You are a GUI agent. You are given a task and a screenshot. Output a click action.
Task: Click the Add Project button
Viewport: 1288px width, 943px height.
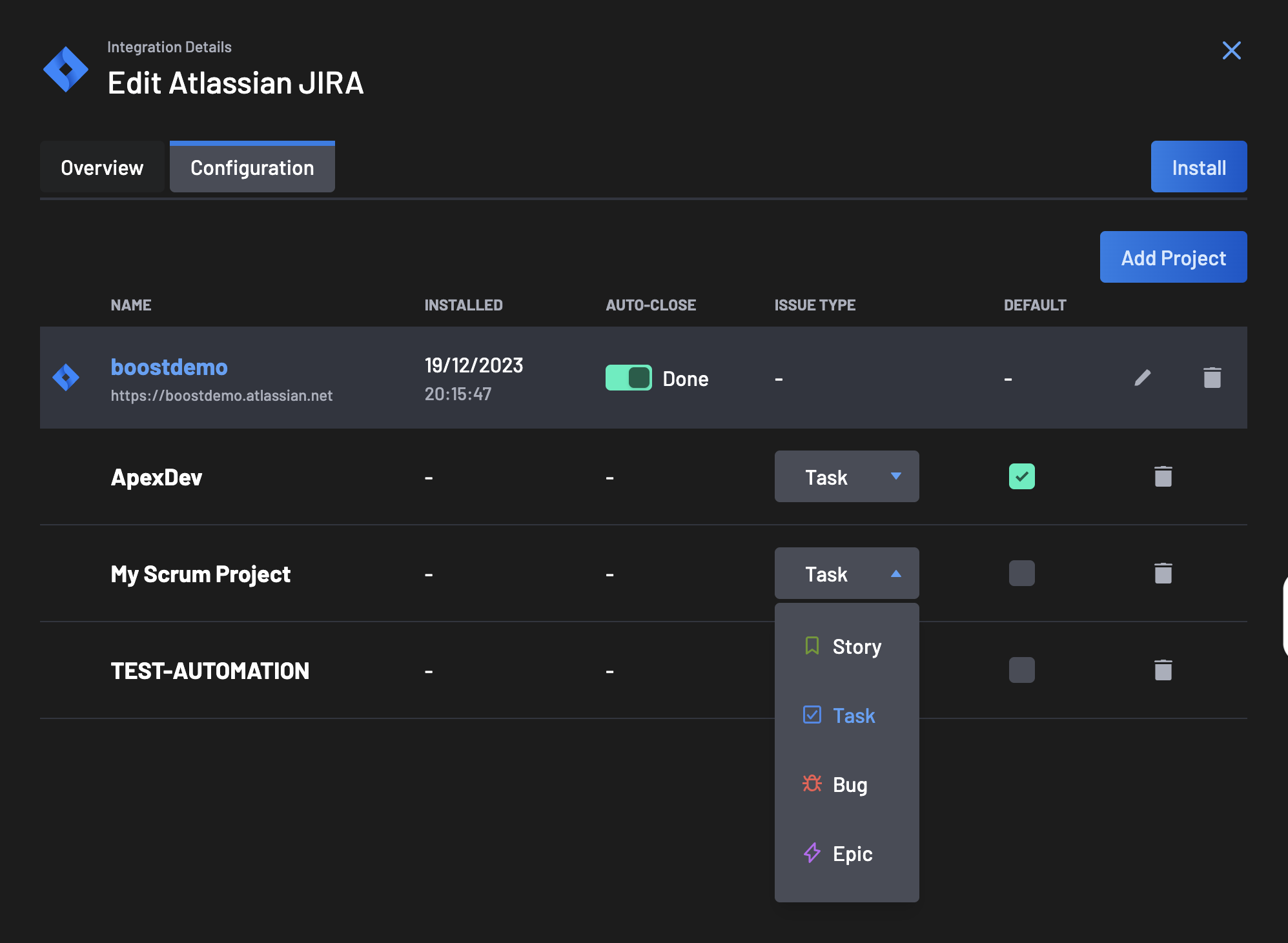tap(1173, 257)
